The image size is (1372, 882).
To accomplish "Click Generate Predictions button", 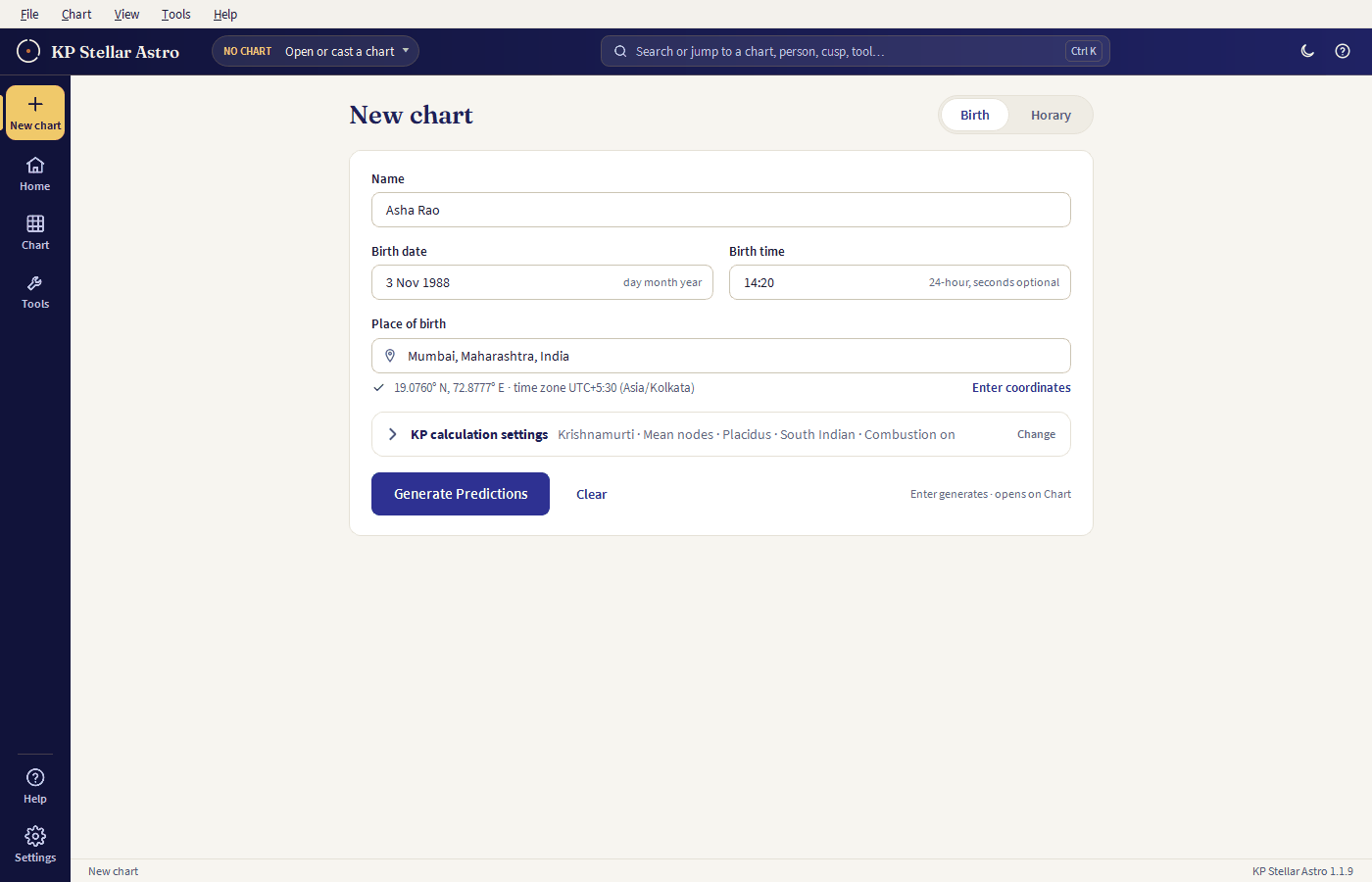I will point(461,494).
